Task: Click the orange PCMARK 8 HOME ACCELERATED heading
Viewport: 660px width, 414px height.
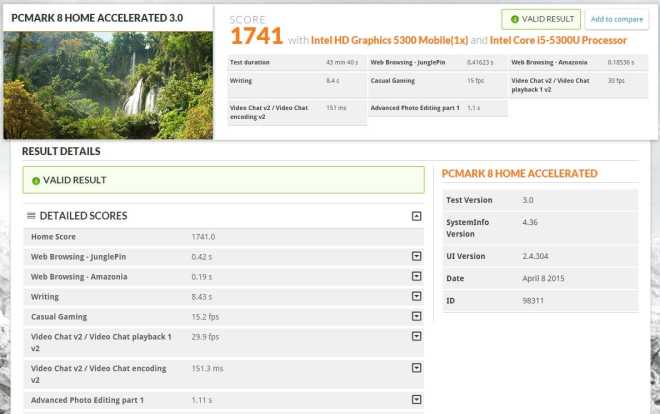Action: click(x=519, y=173)
